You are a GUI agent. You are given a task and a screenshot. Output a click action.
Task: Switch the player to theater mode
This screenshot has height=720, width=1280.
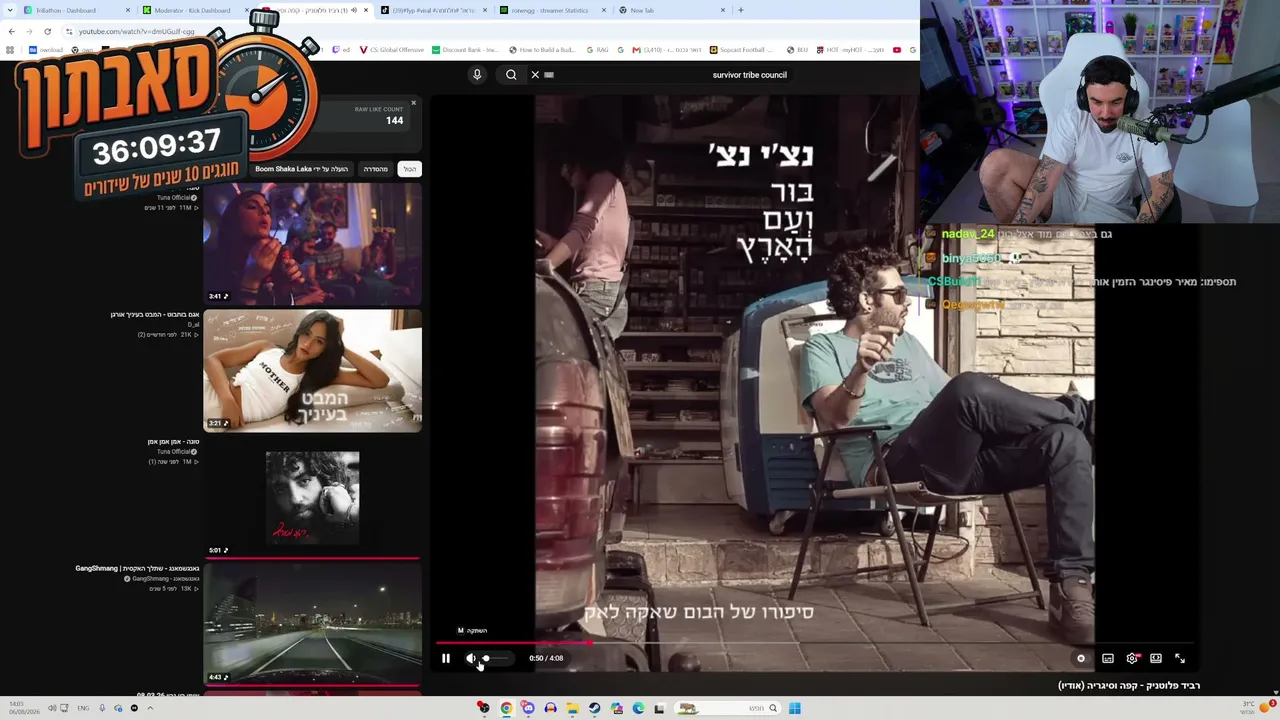point(1156,658)
